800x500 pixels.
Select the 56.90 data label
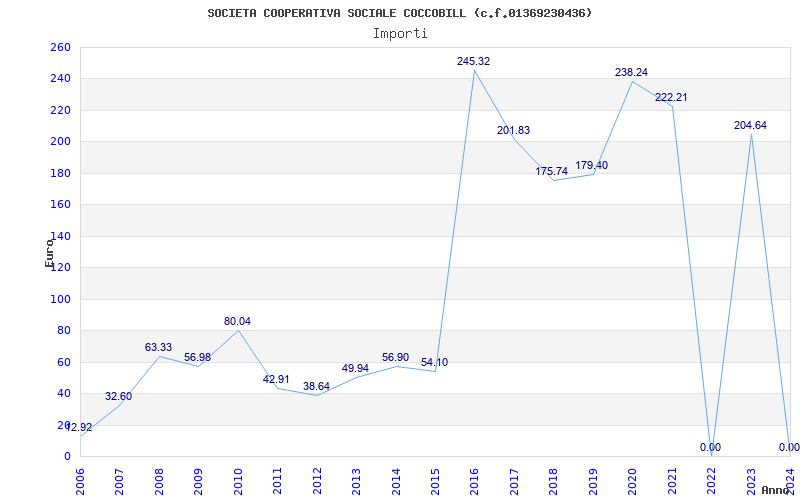tap(395, 358)
